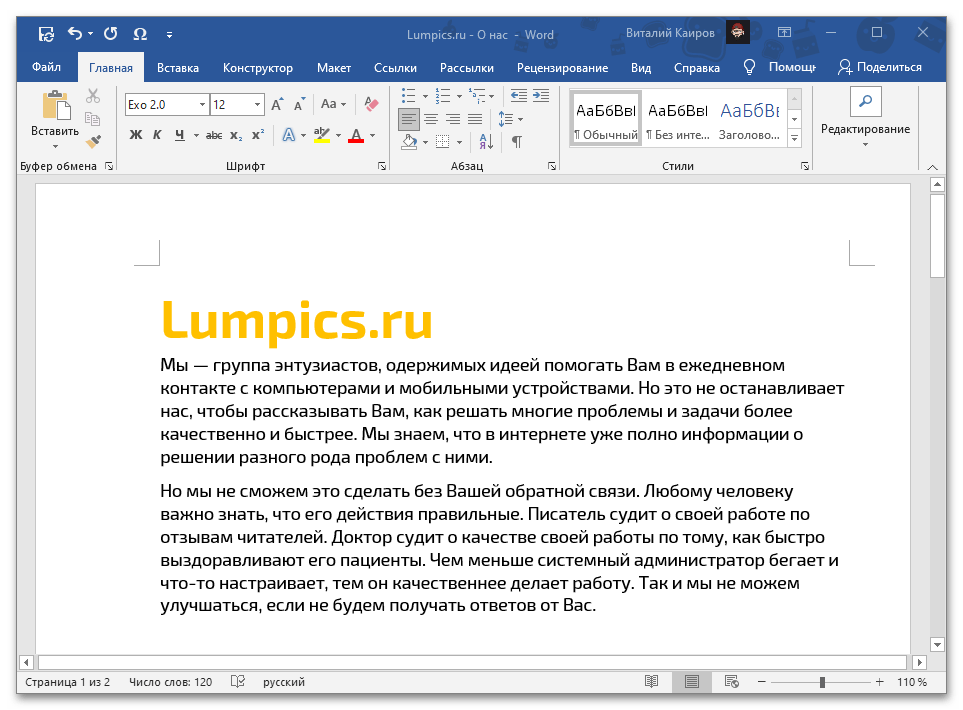Apply the Заголовок heading style

click(750, 119)
